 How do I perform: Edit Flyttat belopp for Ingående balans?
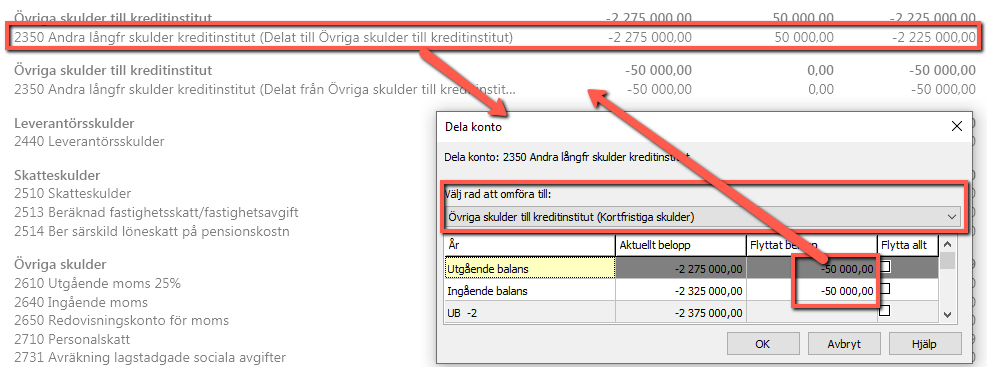click(811, 290)
